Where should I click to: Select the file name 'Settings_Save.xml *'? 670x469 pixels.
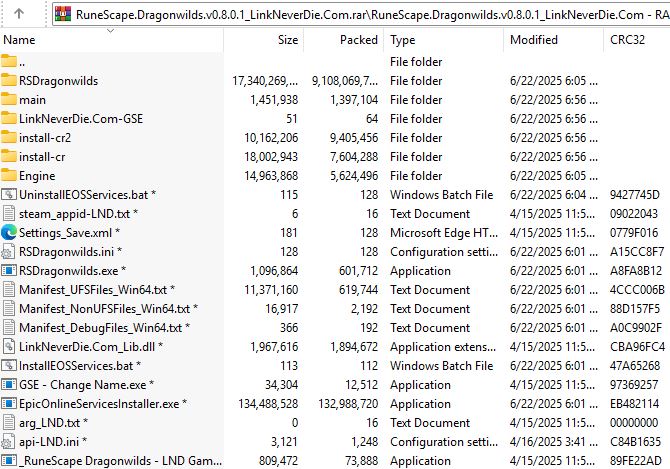pos(69,233)
